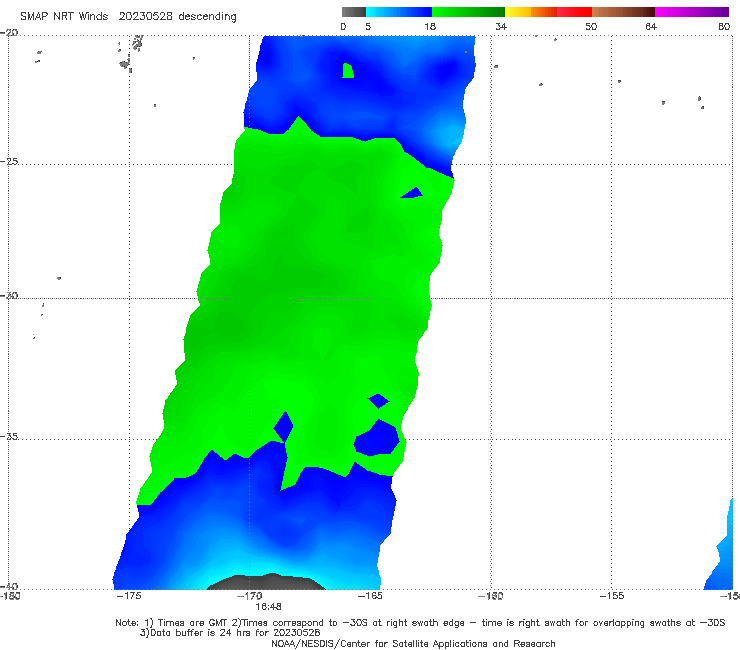
Task: Click the latitude label '-30'
Action: [x=9, y=296]
